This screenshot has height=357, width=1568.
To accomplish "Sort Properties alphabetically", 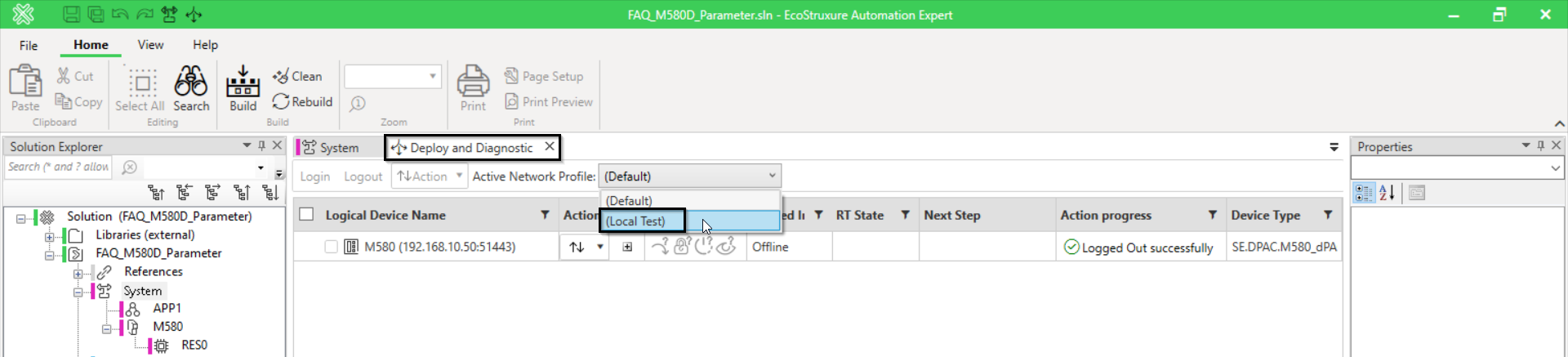I will [1387, 193].
